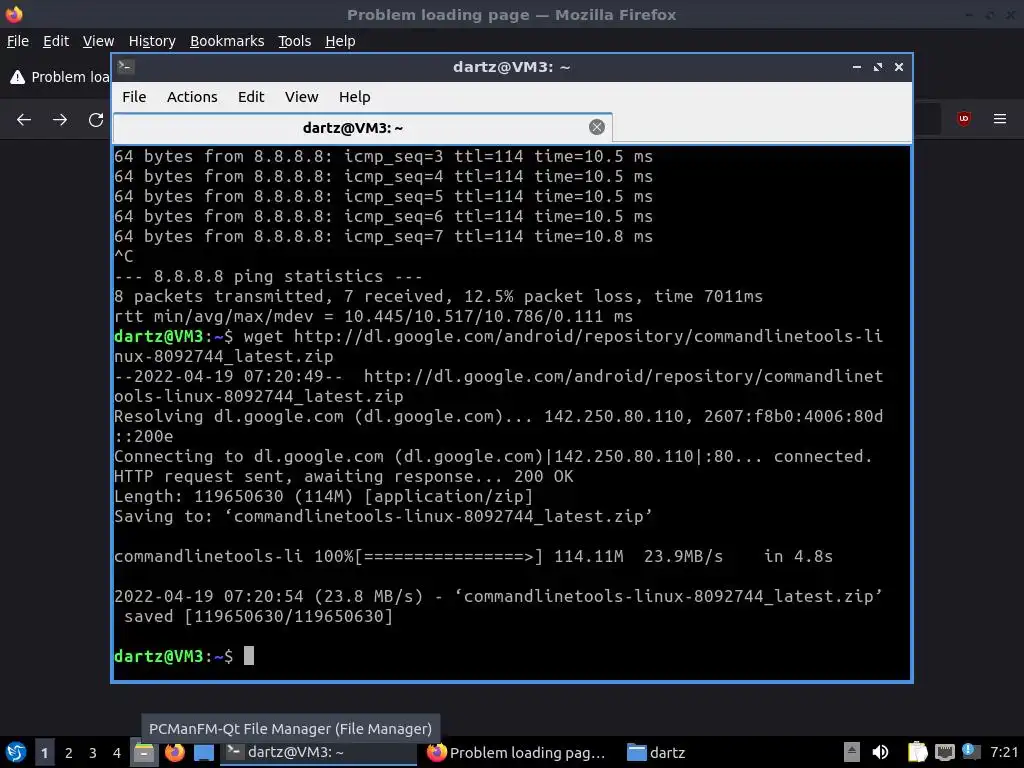Click the 7:21 clock on the panel
The image size is (1024, 768).
1004,752
